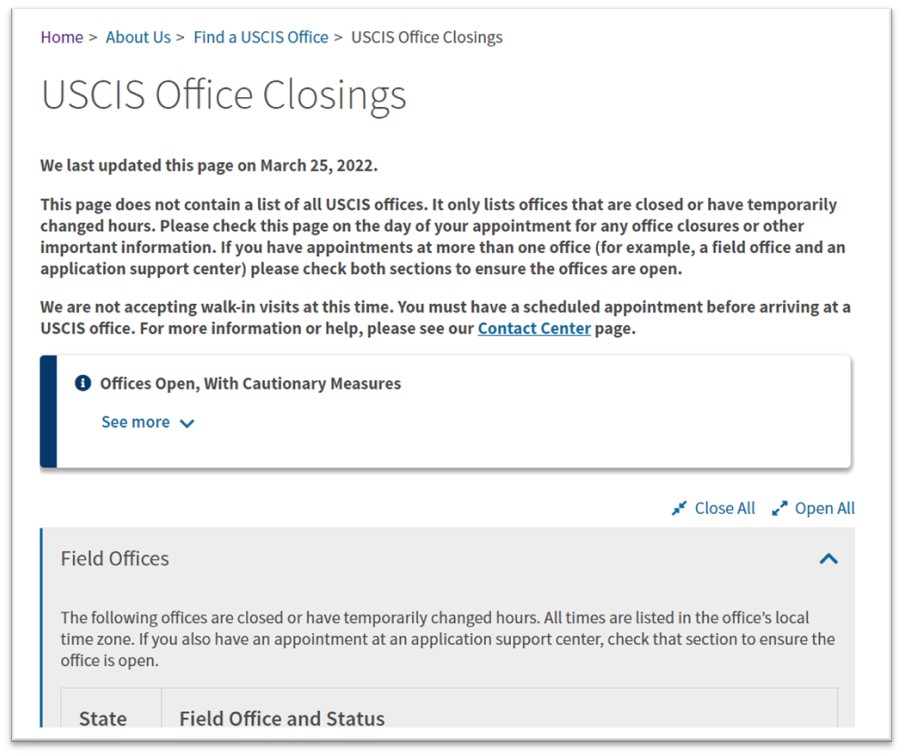Click the expand arrows icon beside Open All
This screenshot has width=903, height=756.
(x=780, y=508)
